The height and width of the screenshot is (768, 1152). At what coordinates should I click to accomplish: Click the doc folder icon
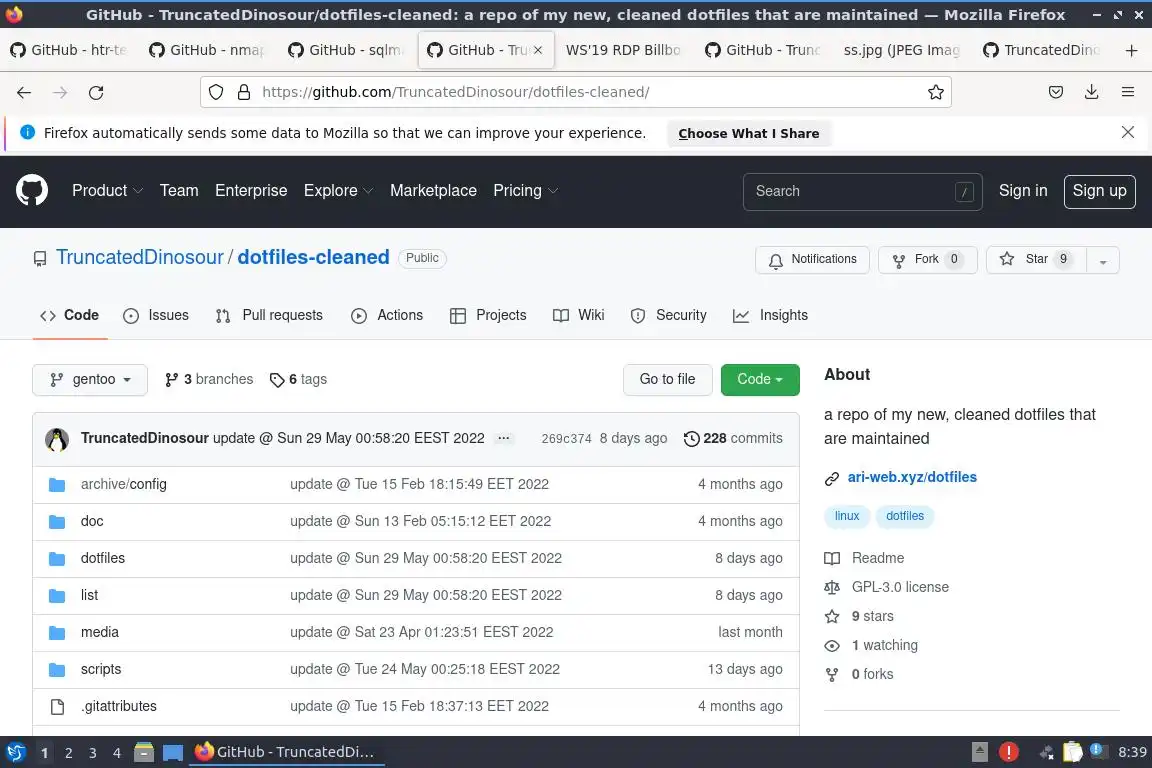57,521
